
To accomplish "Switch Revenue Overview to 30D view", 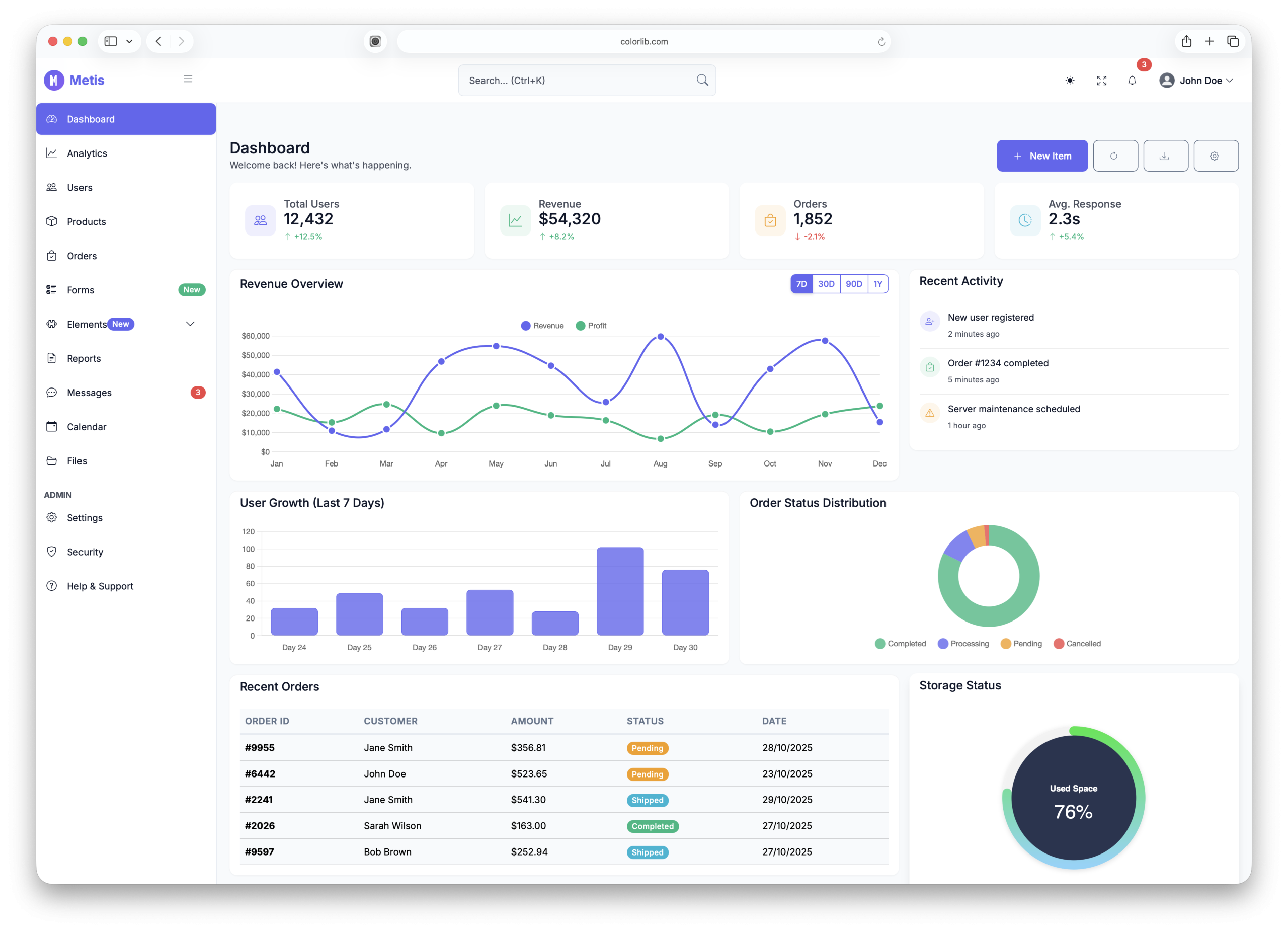I will pos(826,283).
